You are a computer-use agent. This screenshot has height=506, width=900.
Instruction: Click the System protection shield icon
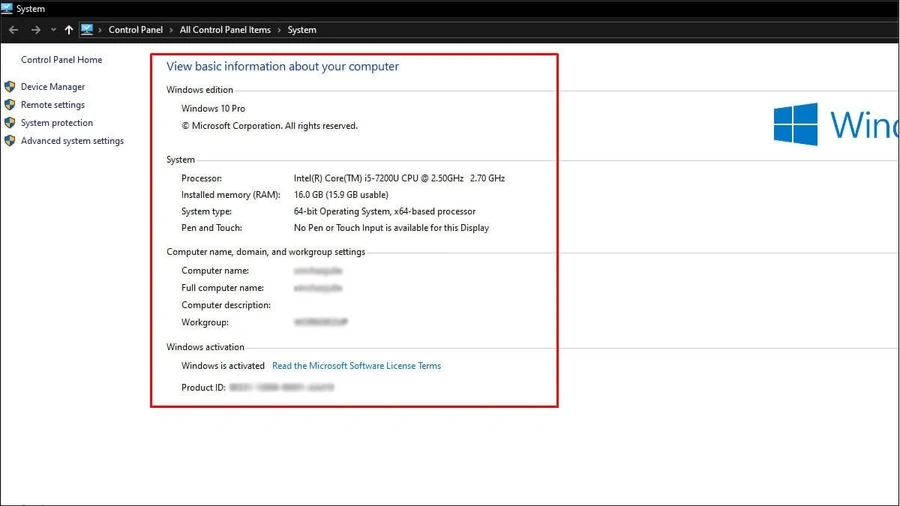coord(10,122)
